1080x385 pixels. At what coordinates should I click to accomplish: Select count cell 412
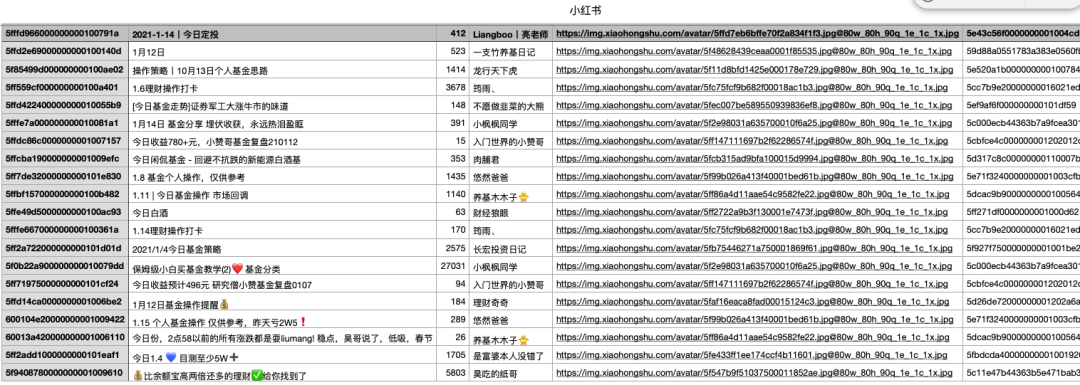pyautogui.click(x=453, y=34)
